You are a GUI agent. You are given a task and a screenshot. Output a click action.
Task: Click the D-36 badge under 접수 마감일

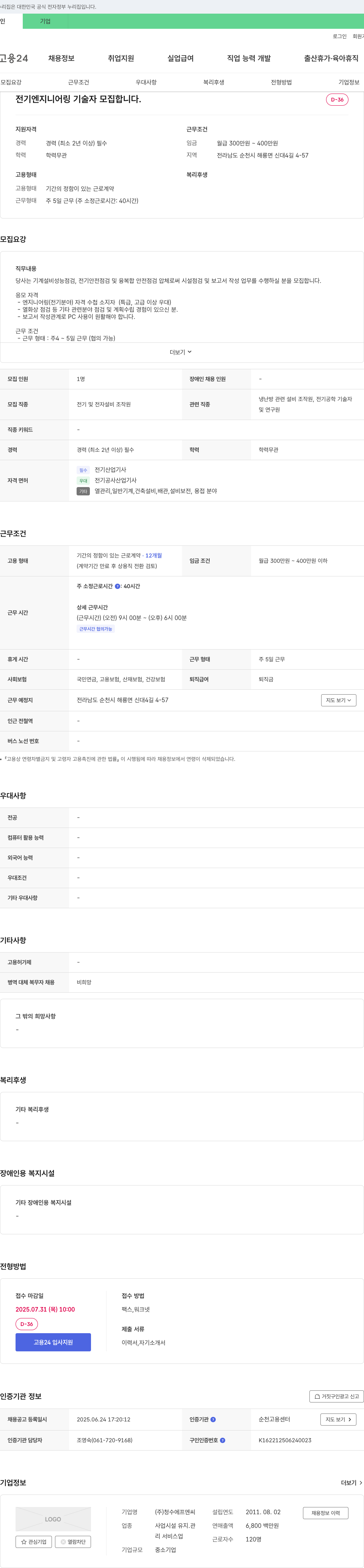[x=27, y=1324]
